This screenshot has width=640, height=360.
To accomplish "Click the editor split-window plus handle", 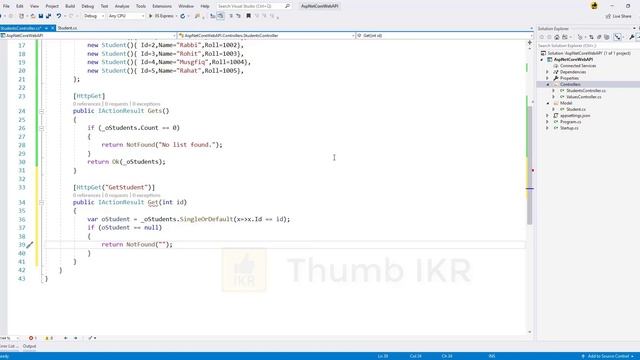I will pyautogui.click(x=529, y=42).
